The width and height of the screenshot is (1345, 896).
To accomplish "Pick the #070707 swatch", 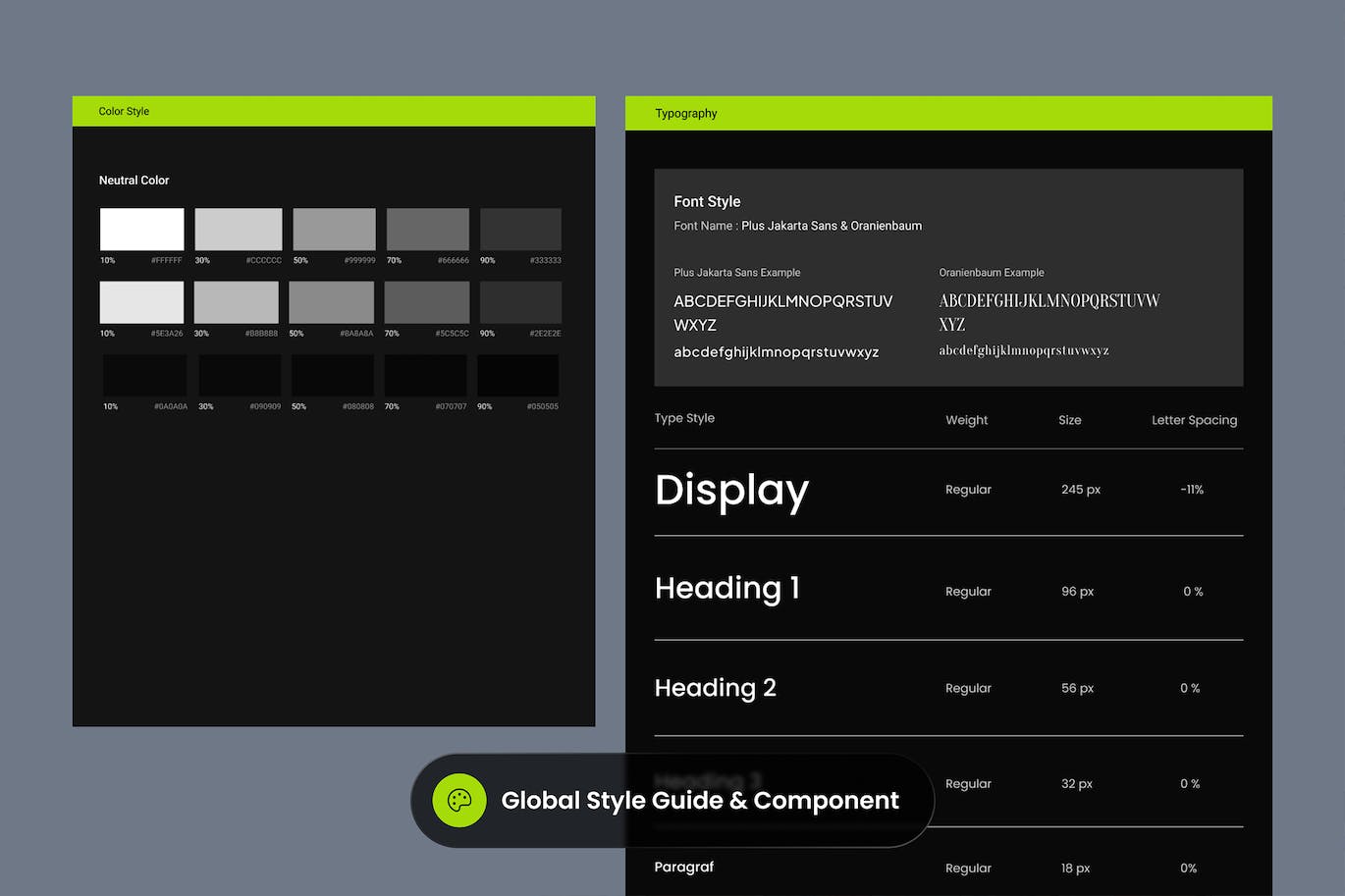I will coord(425,375).
